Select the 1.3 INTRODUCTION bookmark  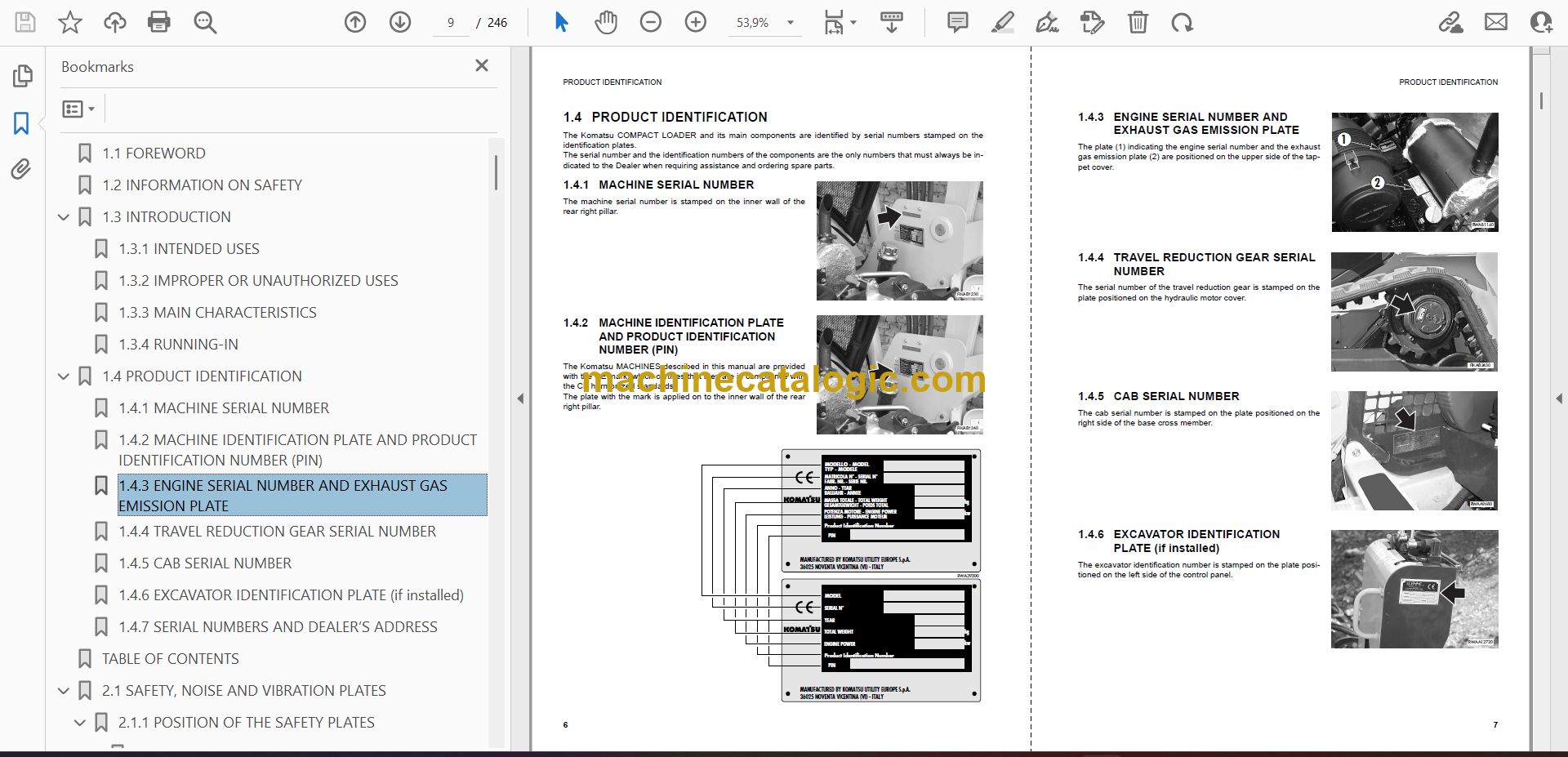[x=167, y=217]
